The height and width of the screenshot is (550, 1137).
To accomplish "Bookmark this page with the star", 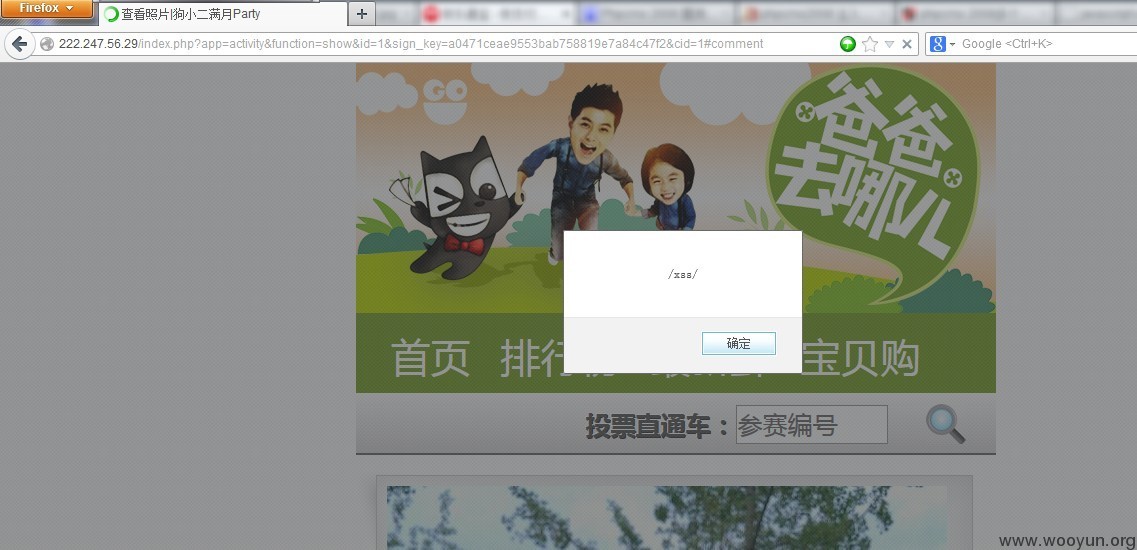I will pyautogui.click(x=869, y=44).
